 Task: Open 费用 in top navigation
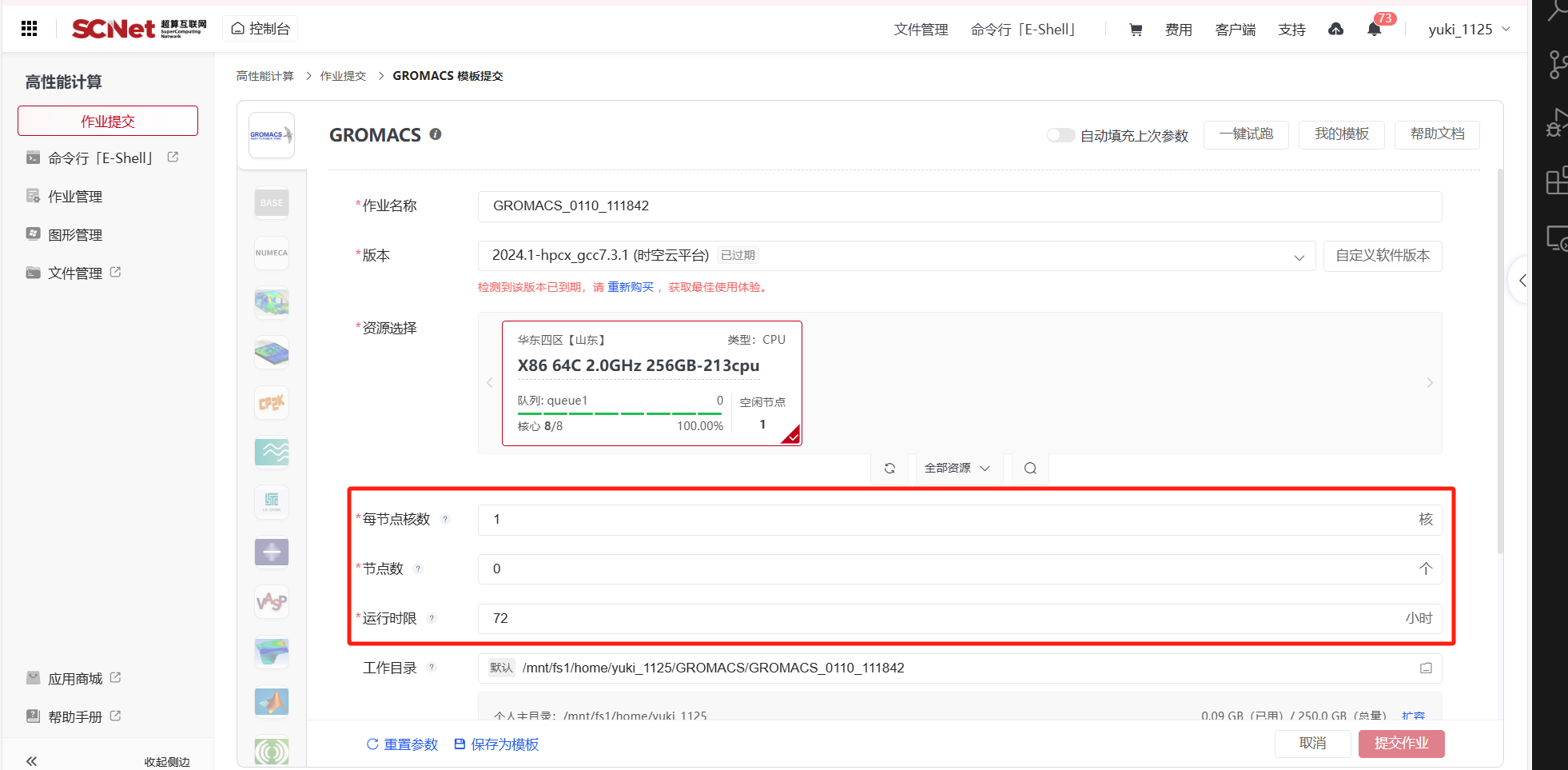pyautogui.click(x=1179, y=30)
